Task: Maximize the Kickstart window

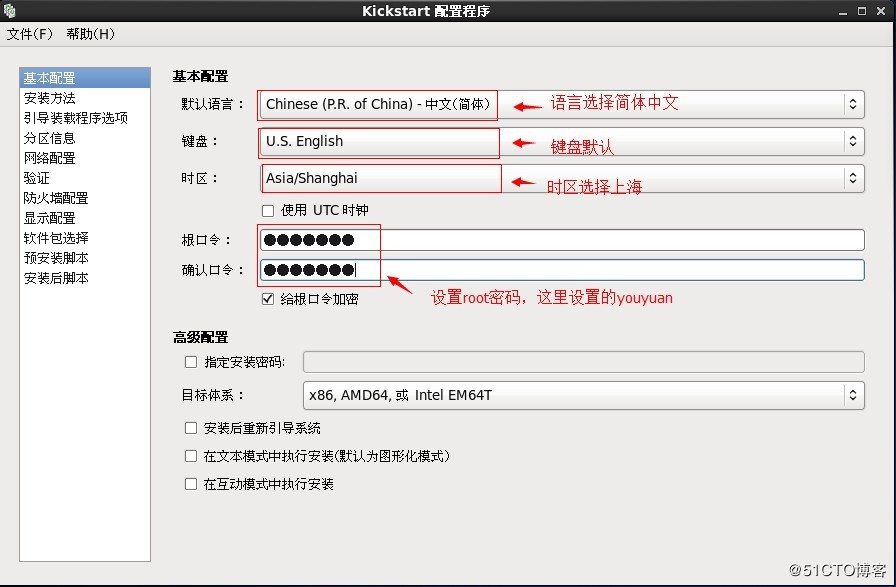Action: point(862,11)
